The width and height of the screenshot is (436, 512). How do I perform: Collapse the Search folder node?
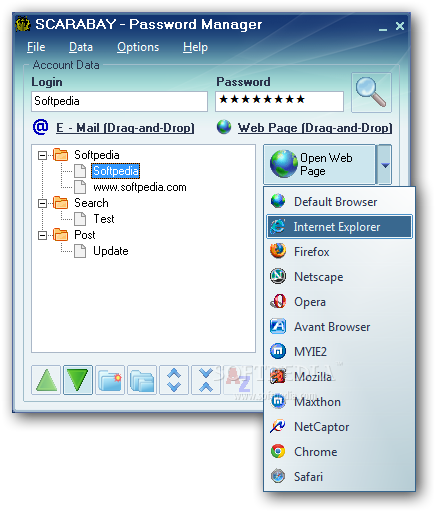click(42, 203)
